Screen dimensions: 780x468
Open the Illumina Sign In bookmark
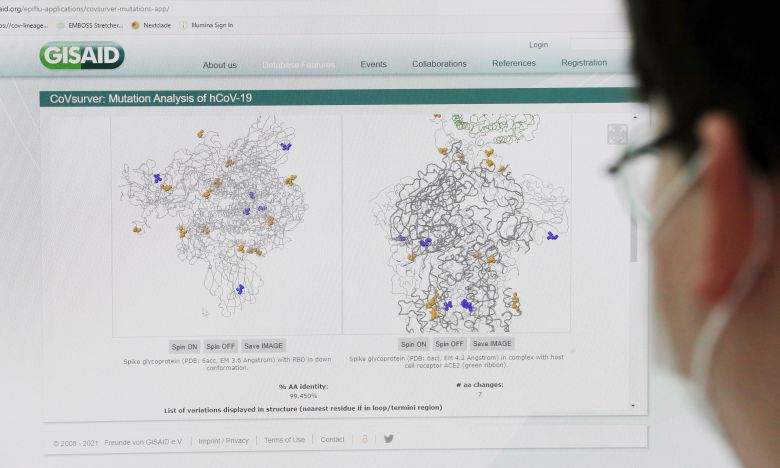210,25
